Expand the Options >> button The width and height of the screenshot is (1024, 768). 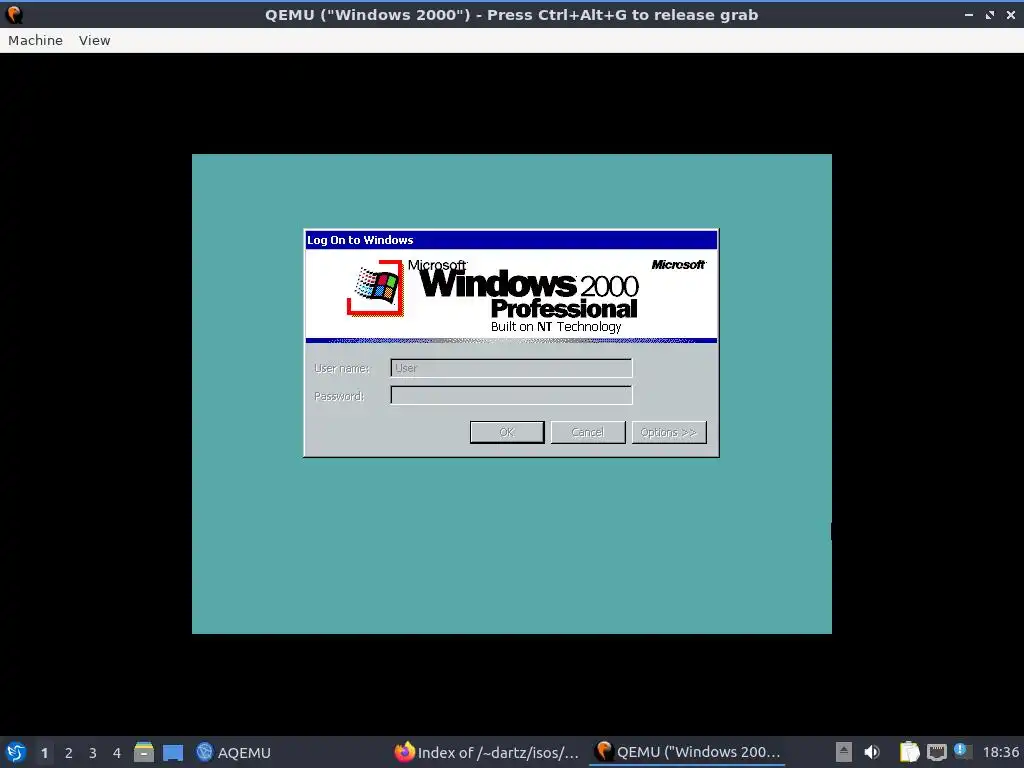(669, 432)
